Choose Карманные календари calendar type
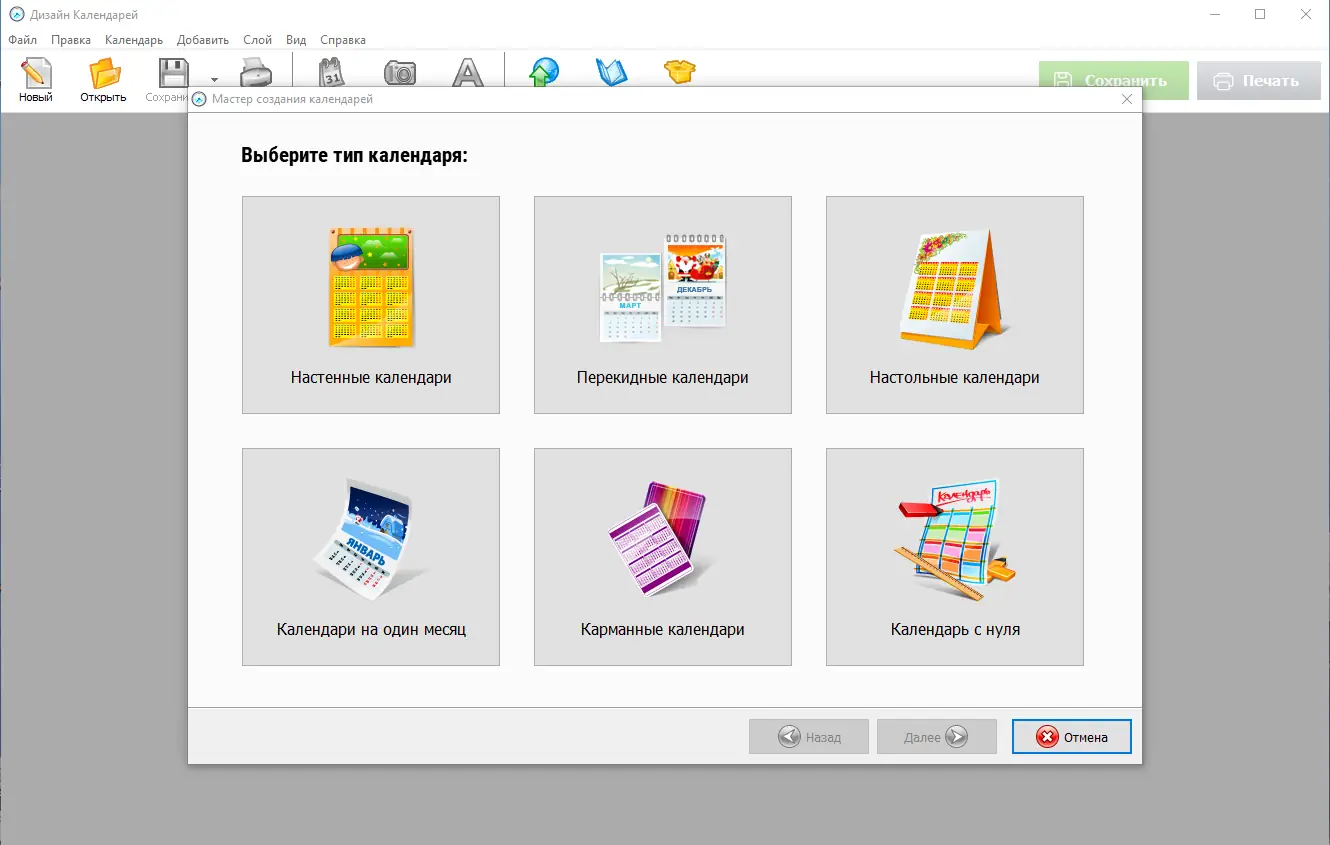 663,557
